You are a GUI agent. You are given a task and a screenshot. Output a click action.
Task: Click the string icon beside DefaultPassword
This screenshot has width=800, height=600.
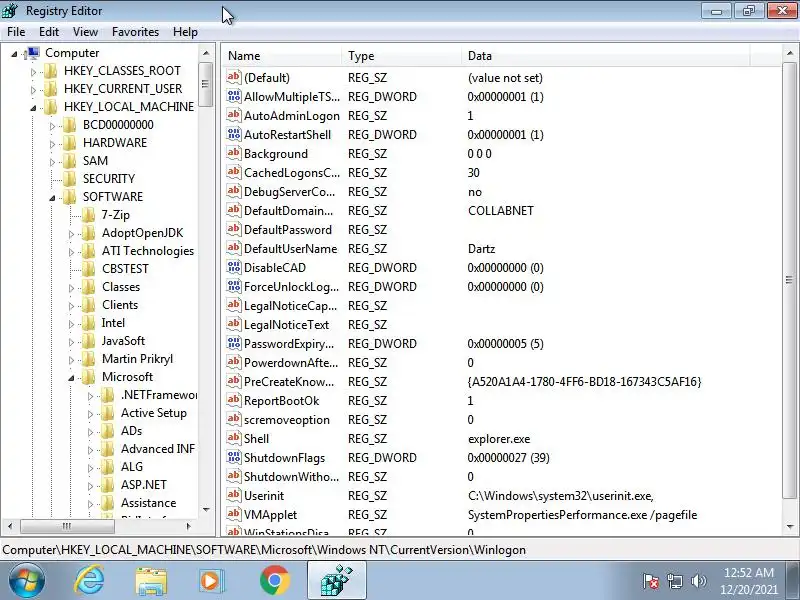(234, 229)
